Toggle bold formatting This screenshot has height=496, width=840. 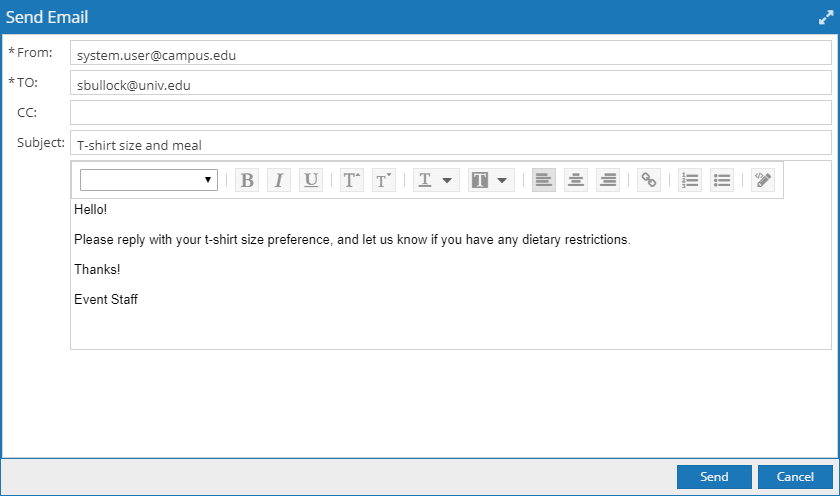pos(247,180)
